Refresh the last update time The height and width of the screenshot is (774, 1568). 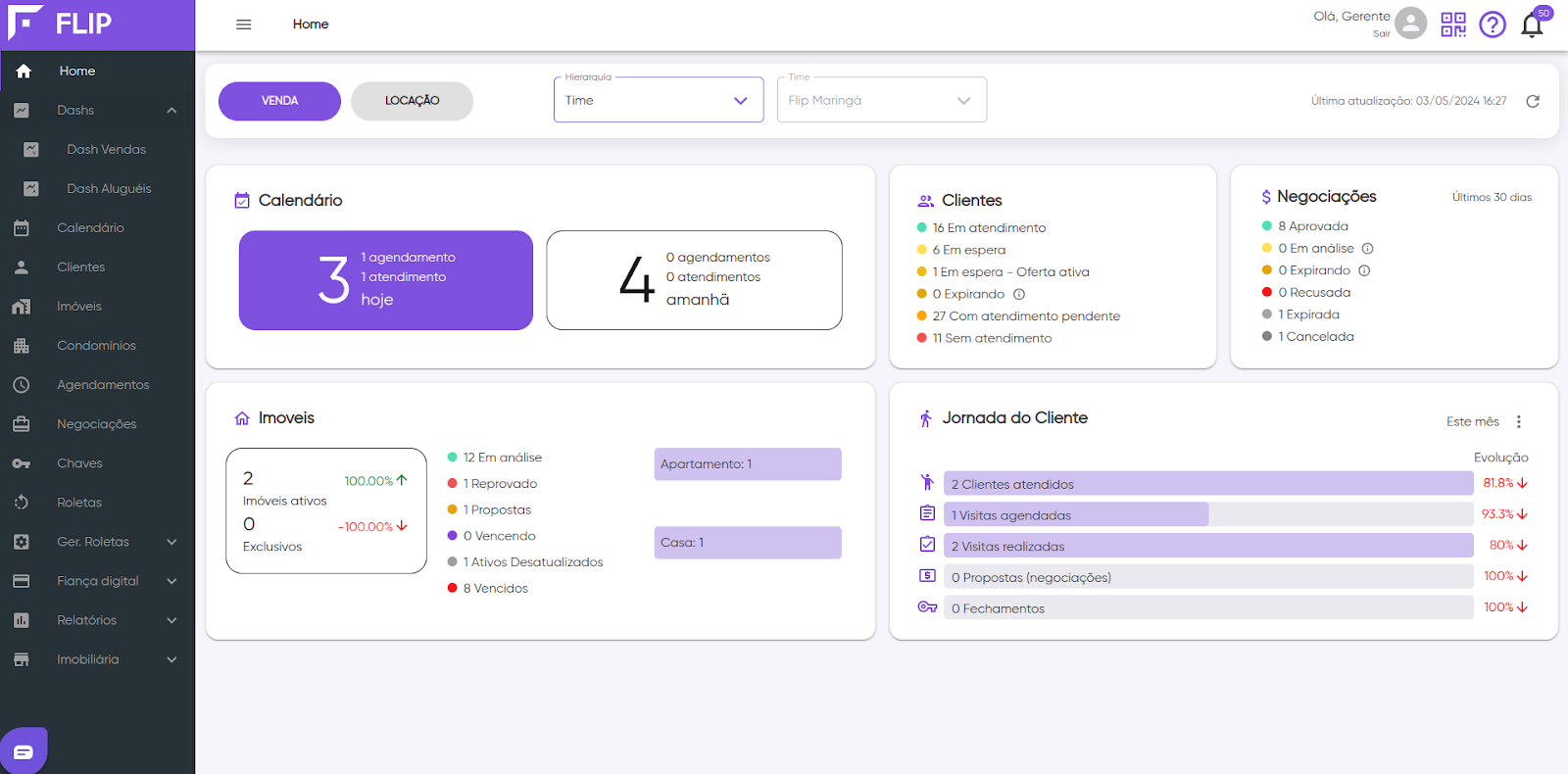[x=1533, y=101]
